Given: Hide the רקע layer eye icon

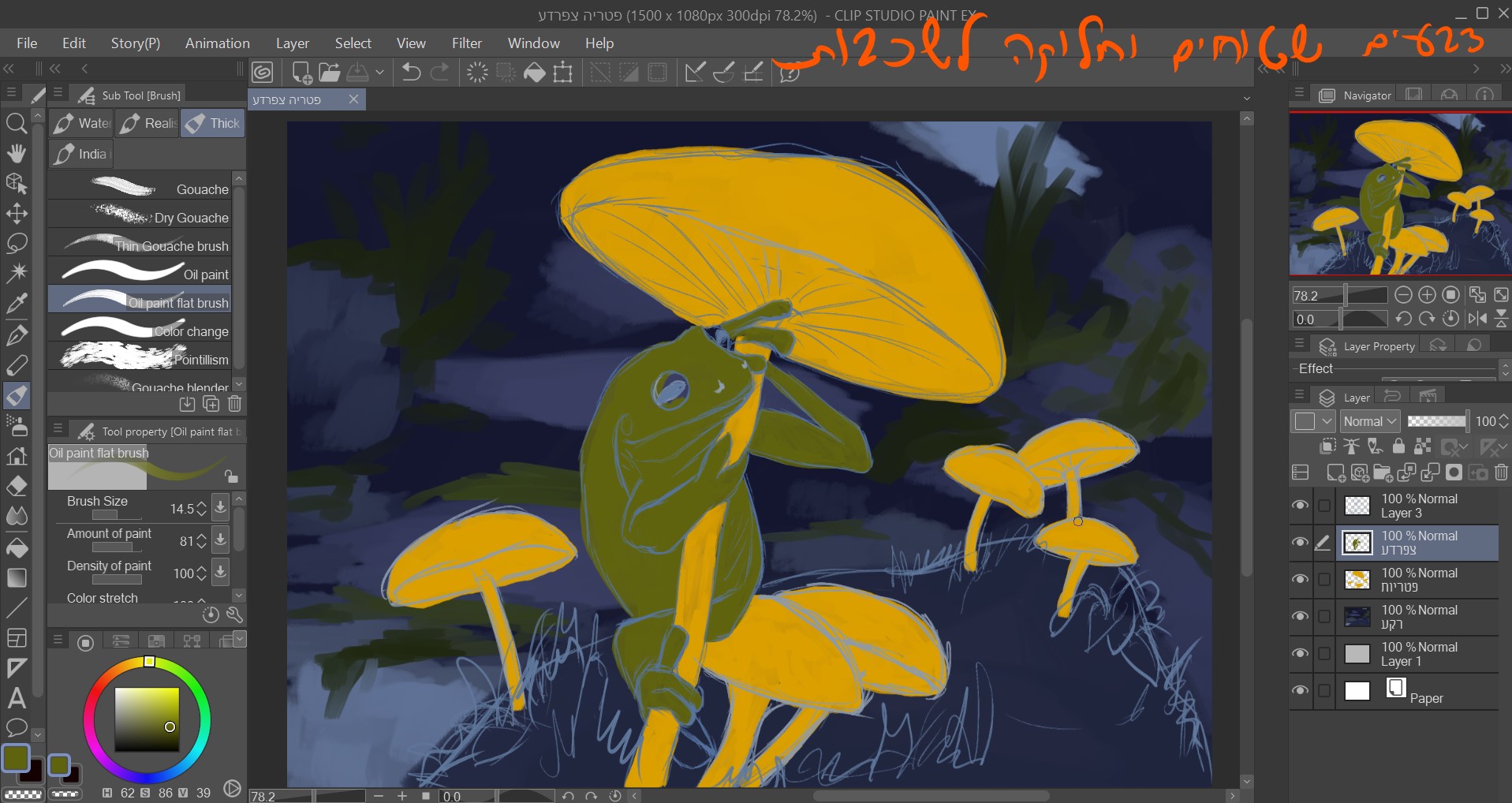Looking at the screenshot, I should (x=1301, y=617).
